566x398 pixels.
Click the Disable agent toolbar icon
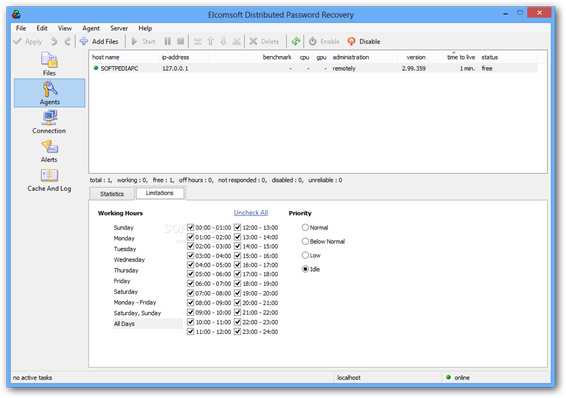(x=351, y=41)
